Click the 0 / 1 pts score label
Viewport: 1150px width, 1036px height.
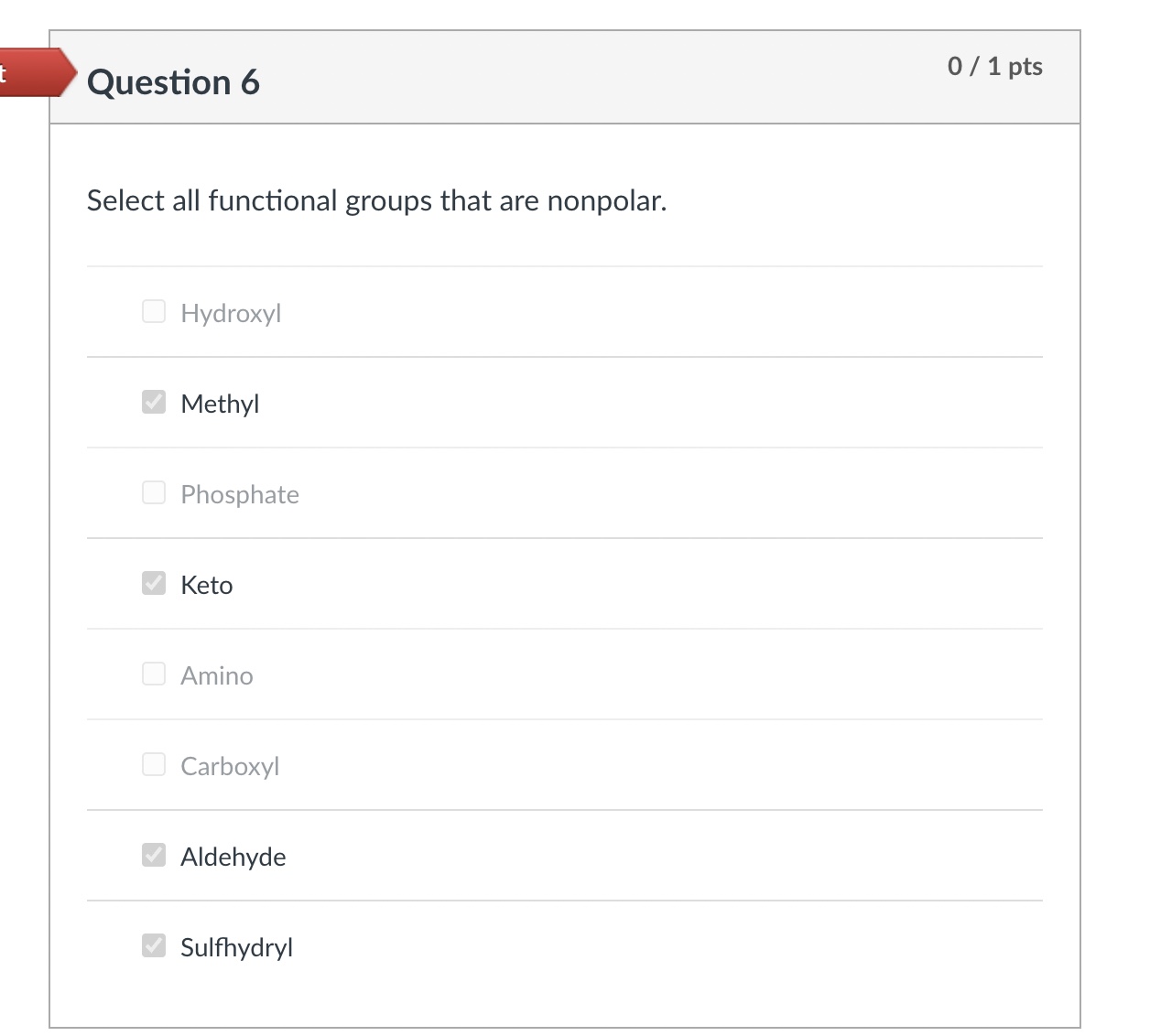tap(994, 66)
